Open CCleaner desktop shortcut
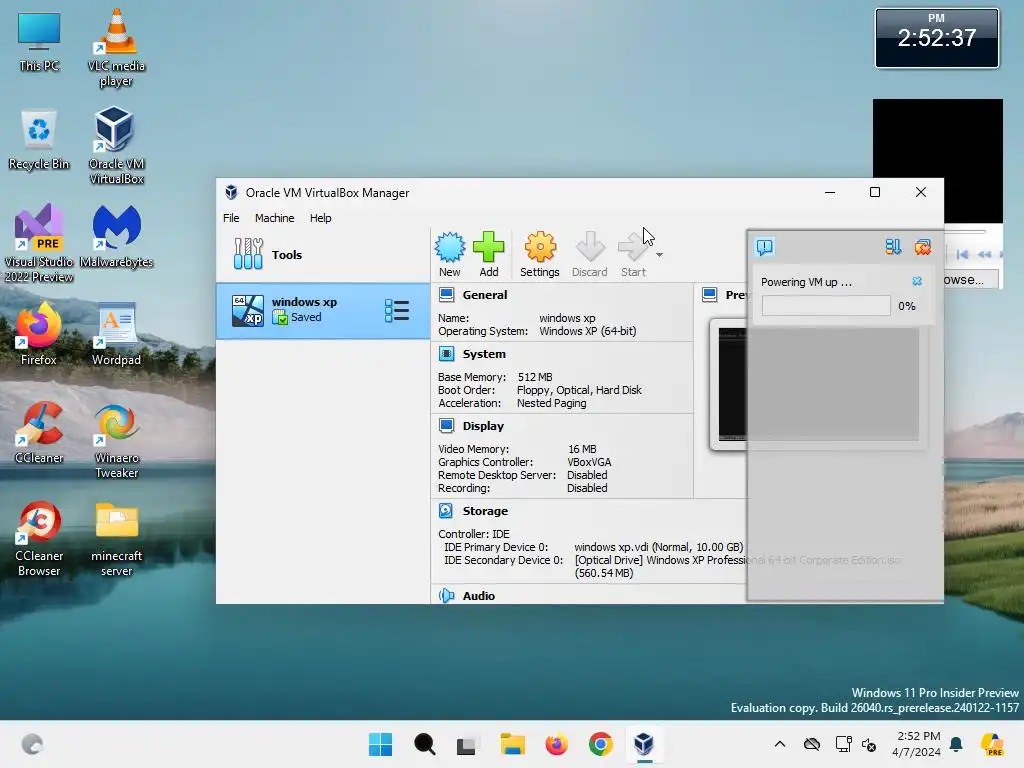 coord(39,432)
